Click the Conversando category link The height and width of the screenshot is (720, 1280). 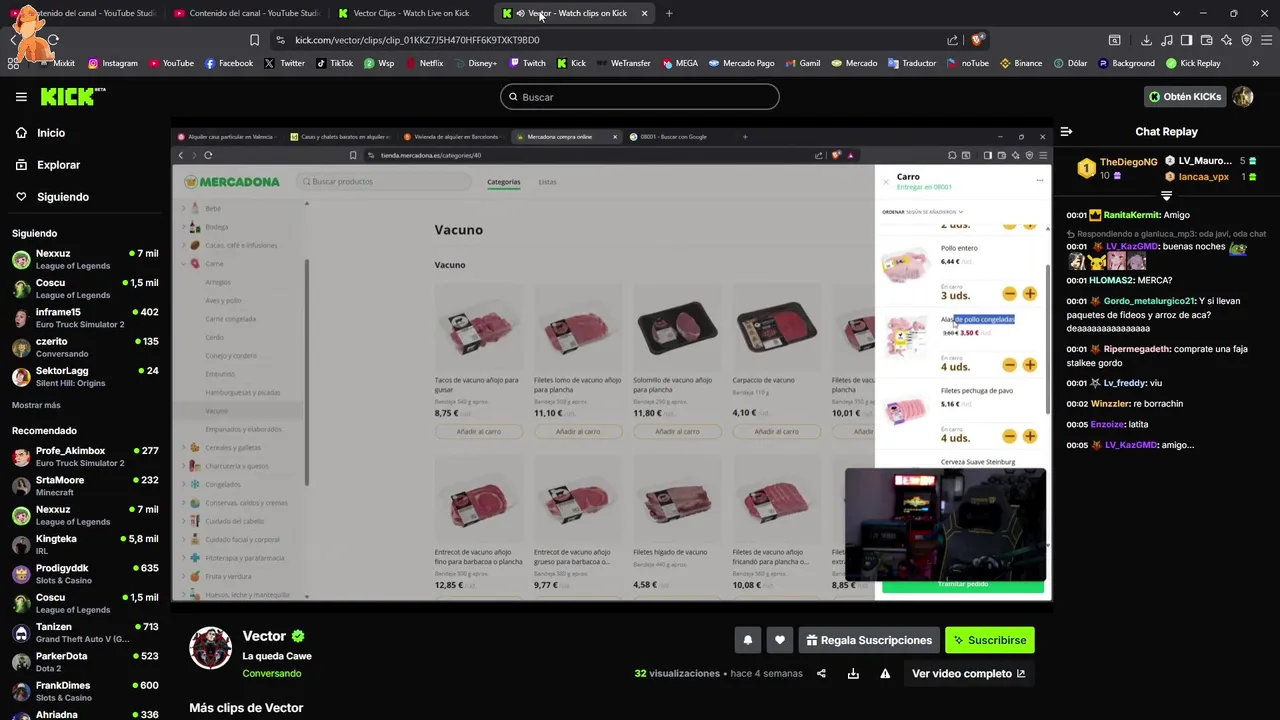(x=271, y=674)
